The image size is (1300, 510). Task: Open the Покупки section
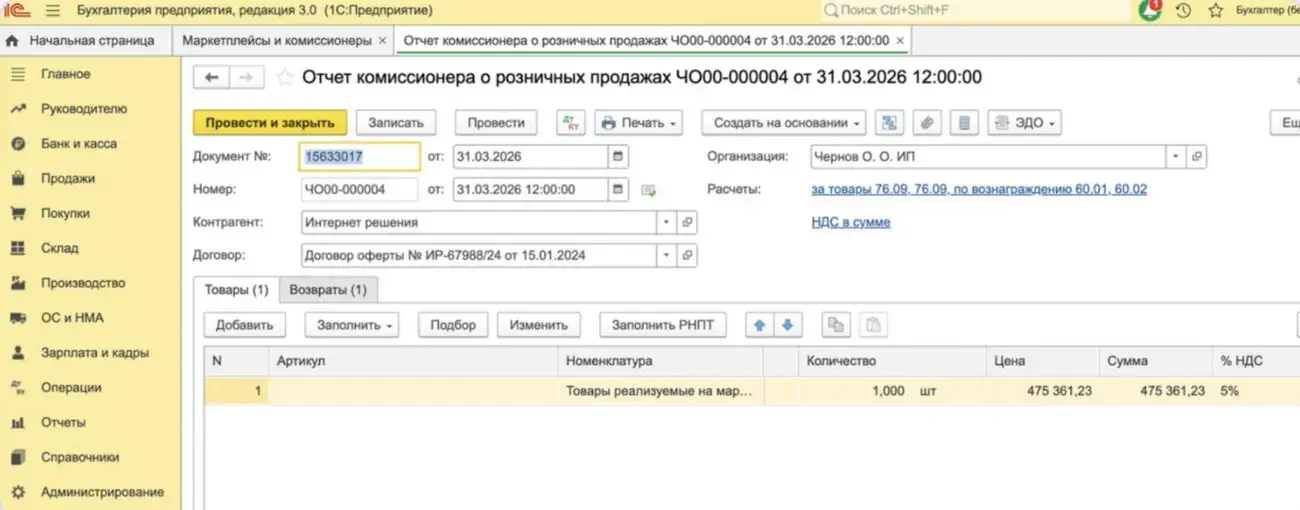[65, 214]
